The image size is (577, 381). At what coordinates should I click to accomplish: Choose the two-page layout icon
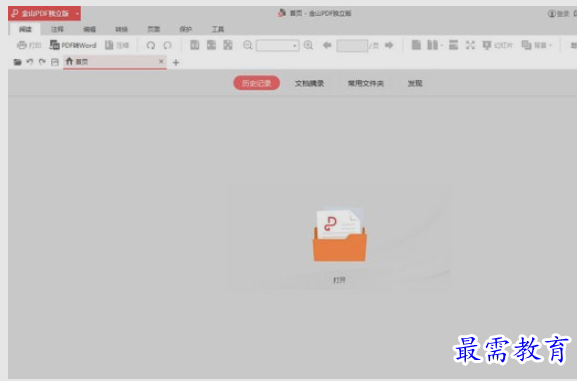coord(432,45)
